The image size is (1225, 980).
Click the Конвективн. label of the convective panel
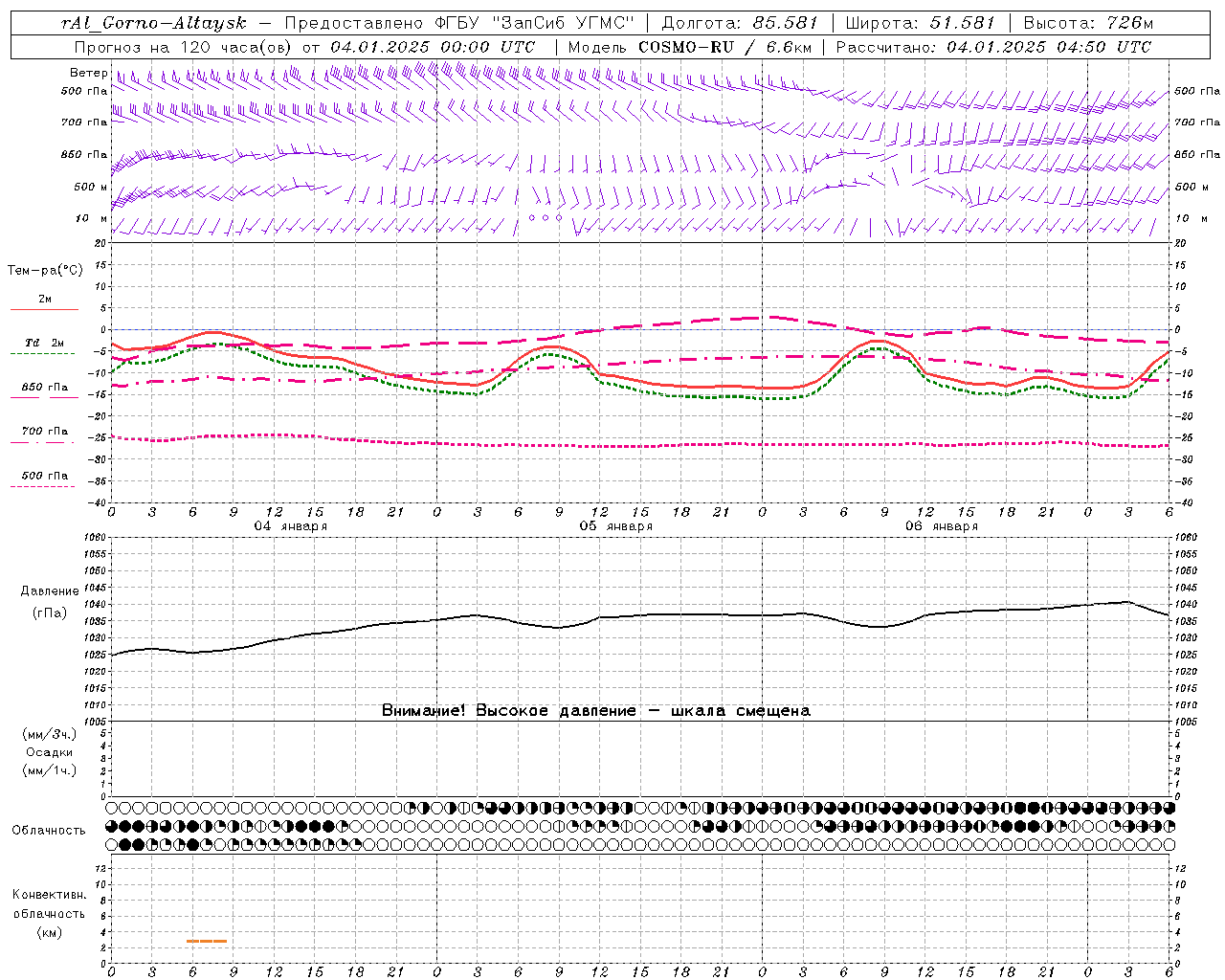click(50, 895)
